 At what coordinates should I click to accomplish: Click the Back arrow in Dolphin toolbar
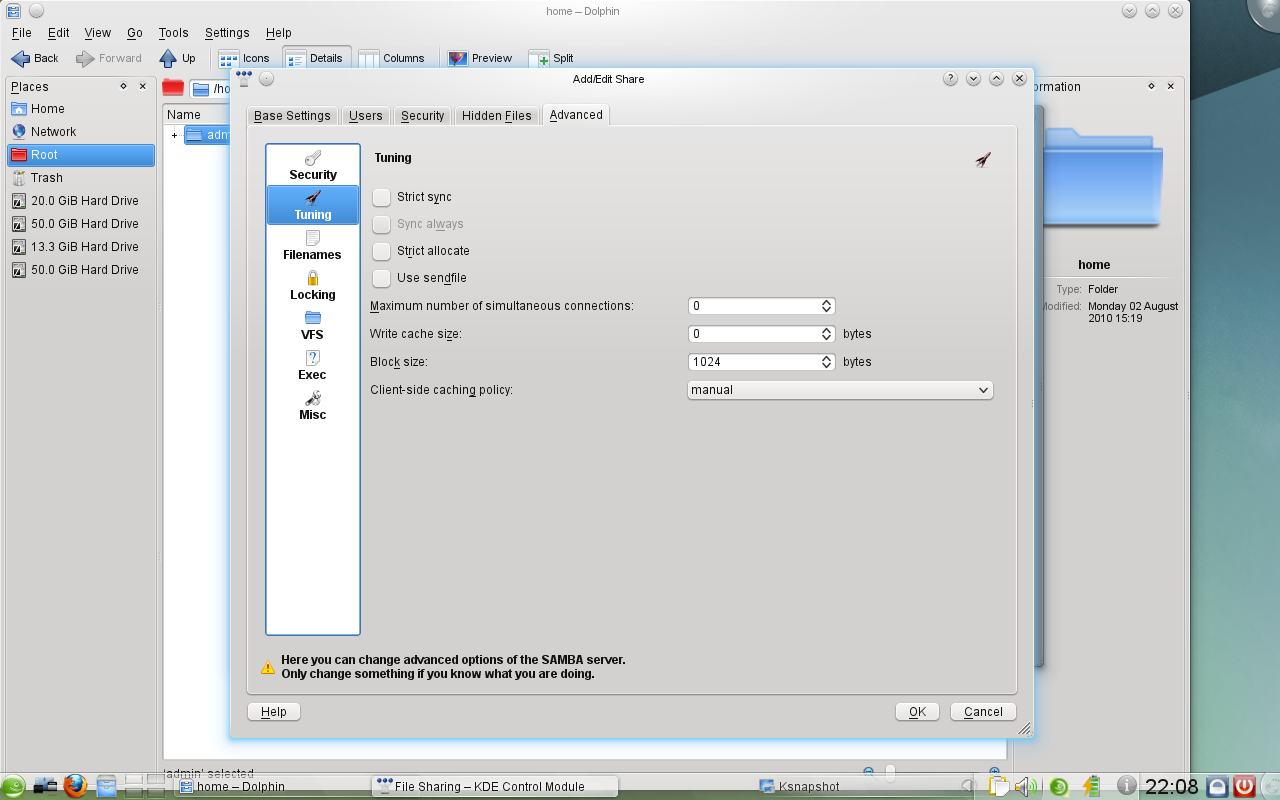pos(35,58)
